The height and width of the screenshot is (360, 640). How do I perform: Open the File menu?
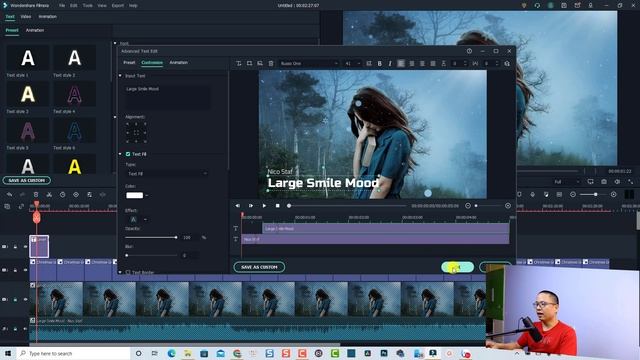62,6
